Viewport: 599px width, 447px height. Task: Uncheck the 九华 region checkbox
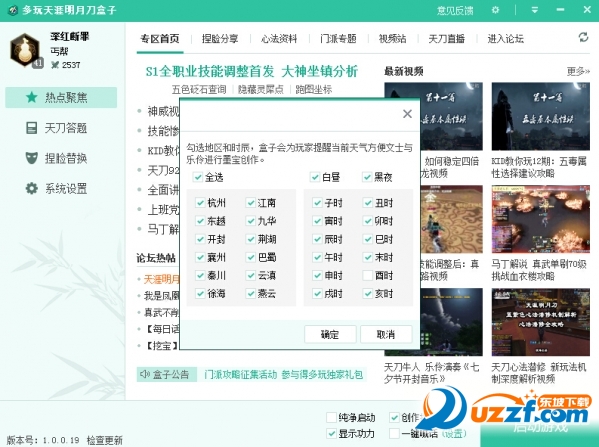251,221
